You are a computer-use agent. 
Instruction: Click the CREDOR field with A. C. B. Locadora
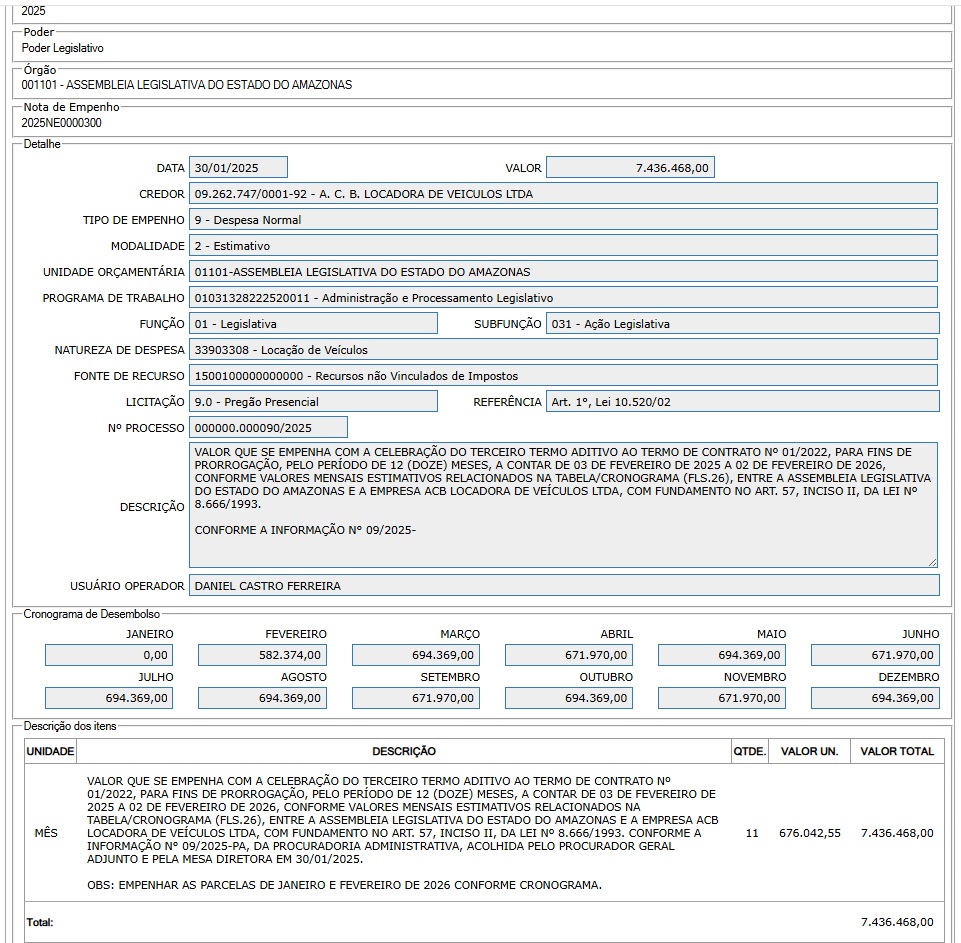point(562,194)
